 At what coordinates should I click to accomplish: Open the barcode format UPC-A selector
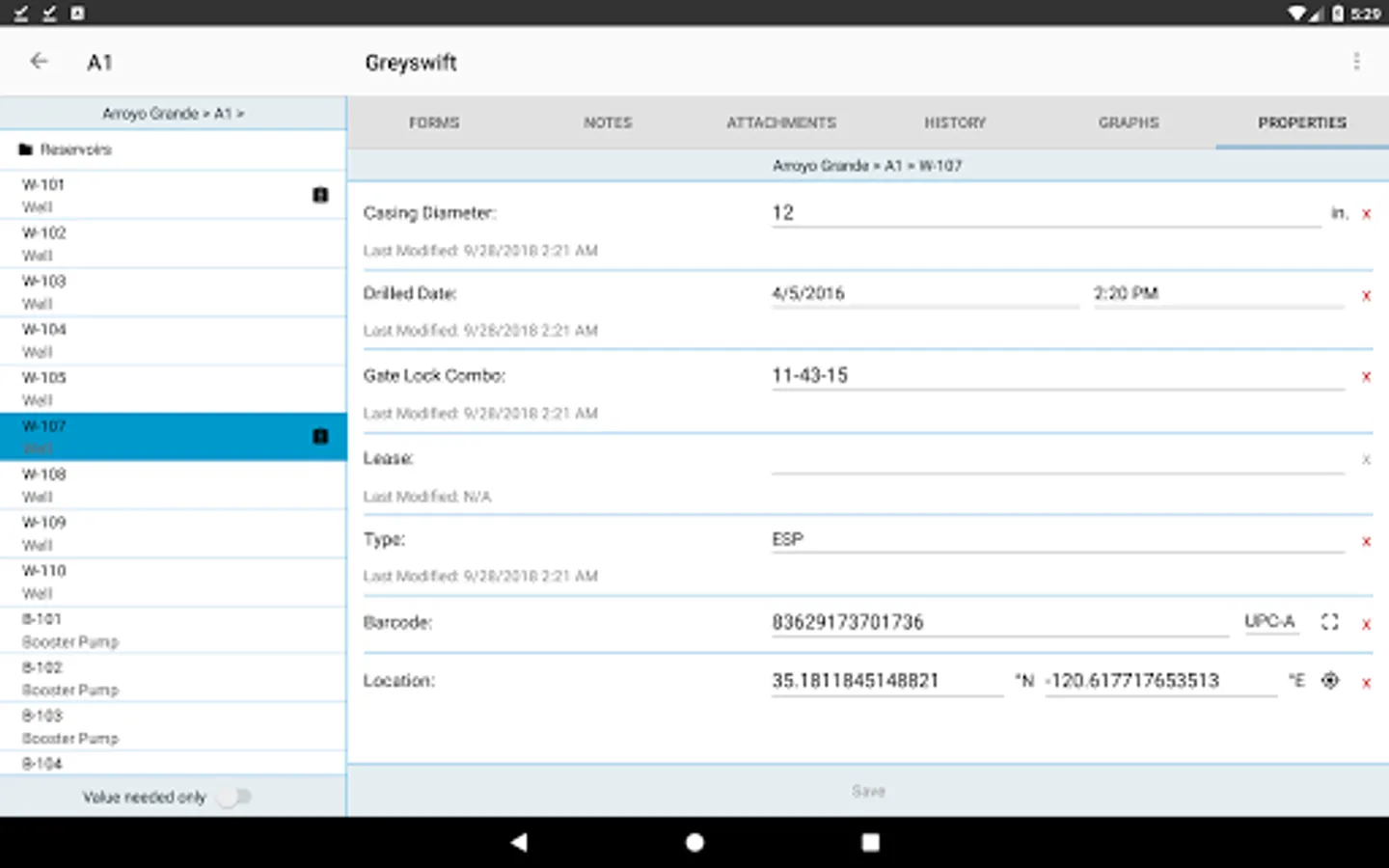click(x=1269, y=622)
